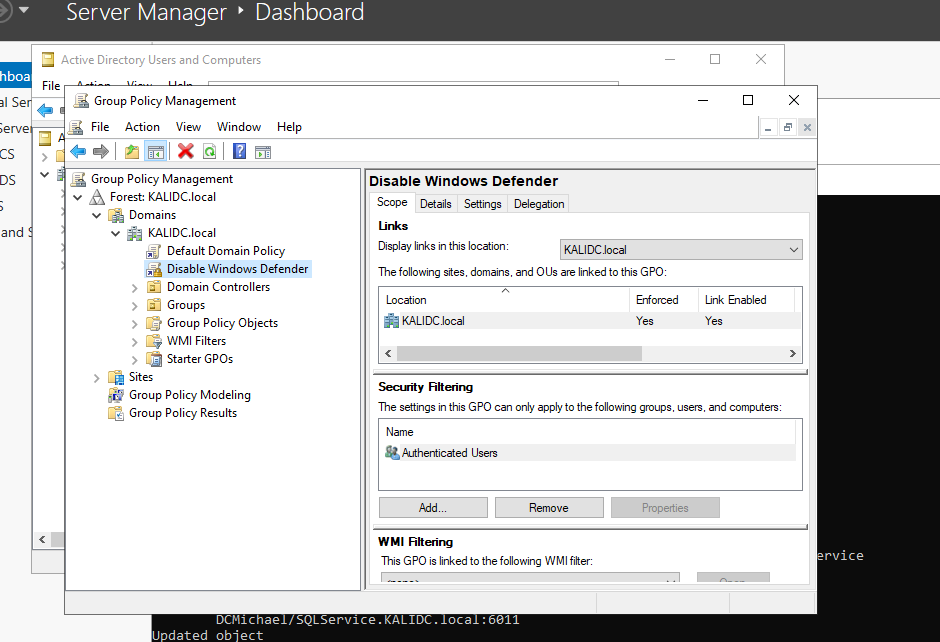Expand the WMI Filters node
This screenshot has width=940, height=642.
click(x=135, y=342)
